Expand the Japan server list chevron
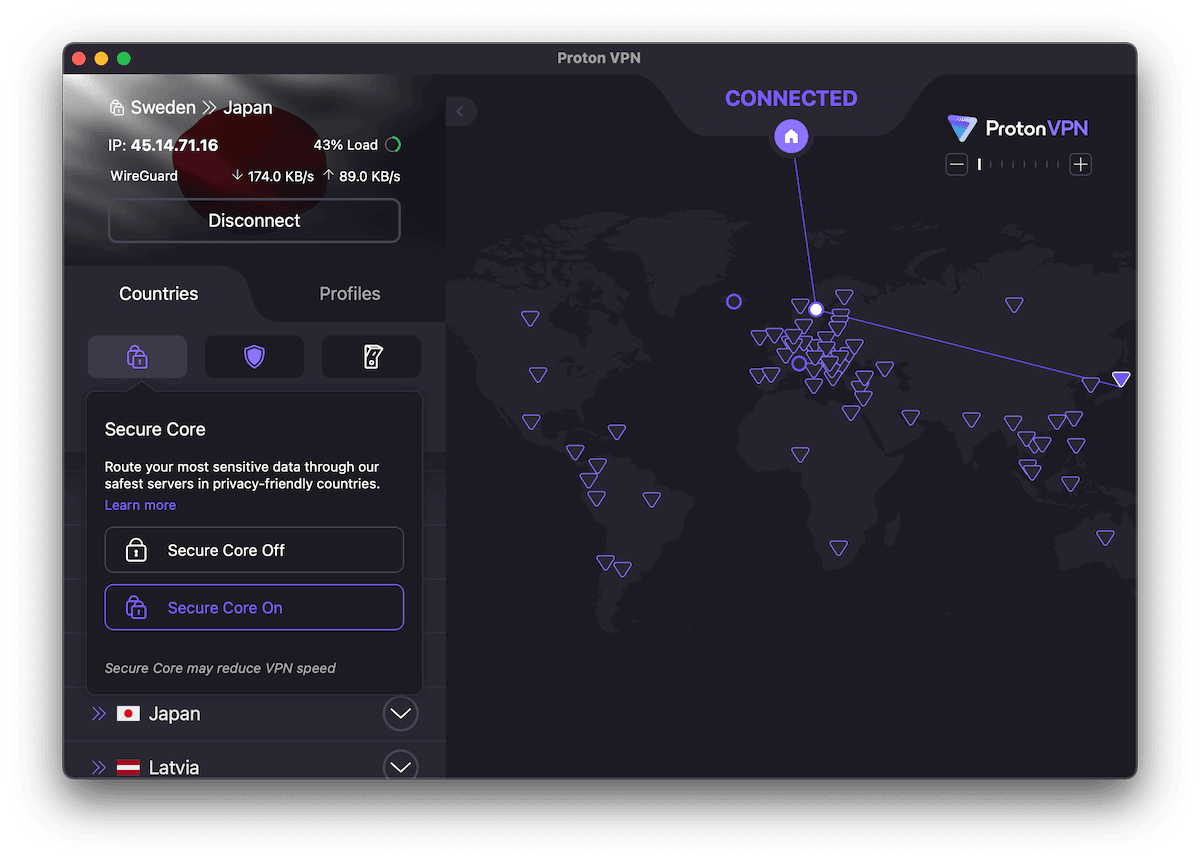The image size is (1200, 862). [400, 714]
